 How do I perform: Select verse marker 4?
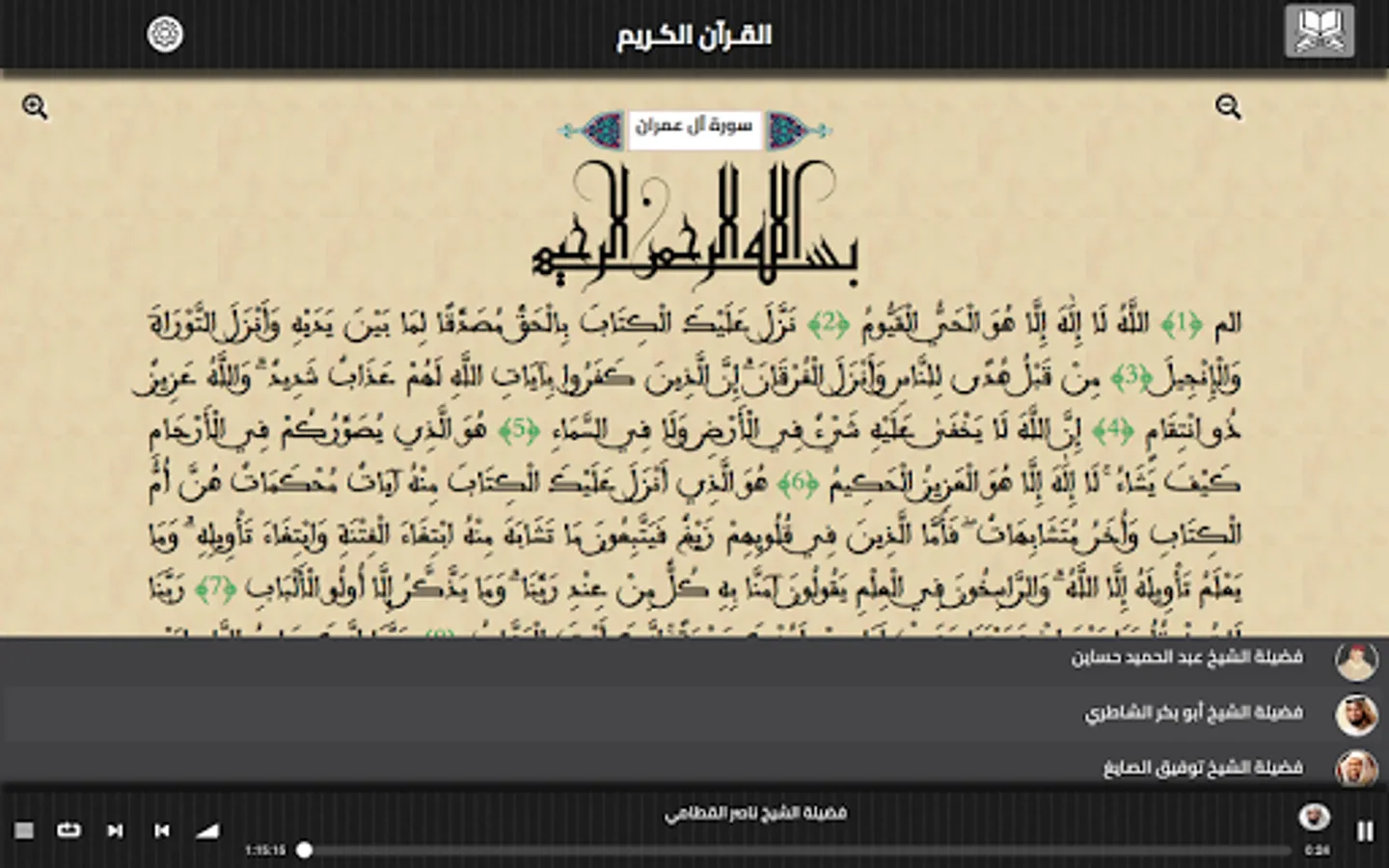pyautogui.click(x=1114, y=429)
